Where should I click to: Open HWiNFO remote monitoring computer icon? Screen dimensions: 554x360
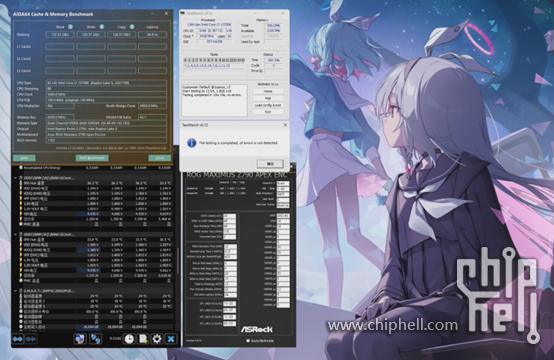81,339
